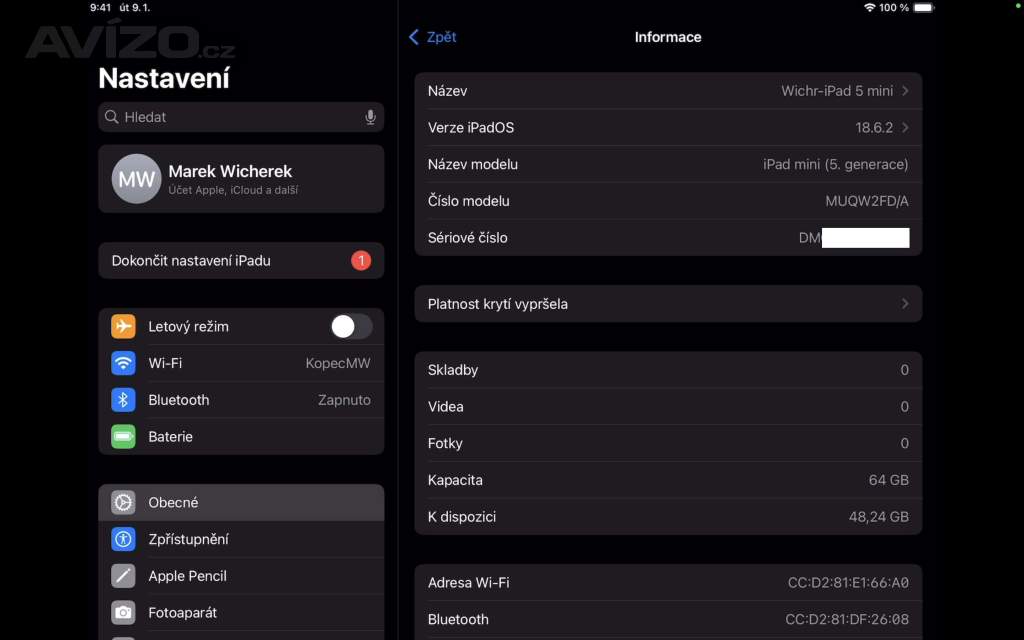Tap the green Baterie icon
Screen dimensions: 1024x640
point(123,436)
